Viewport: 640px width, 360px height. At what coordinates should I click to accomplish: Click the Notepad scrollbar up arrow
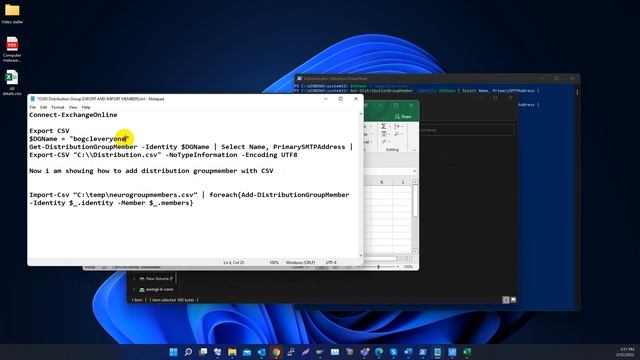[361, 114]
